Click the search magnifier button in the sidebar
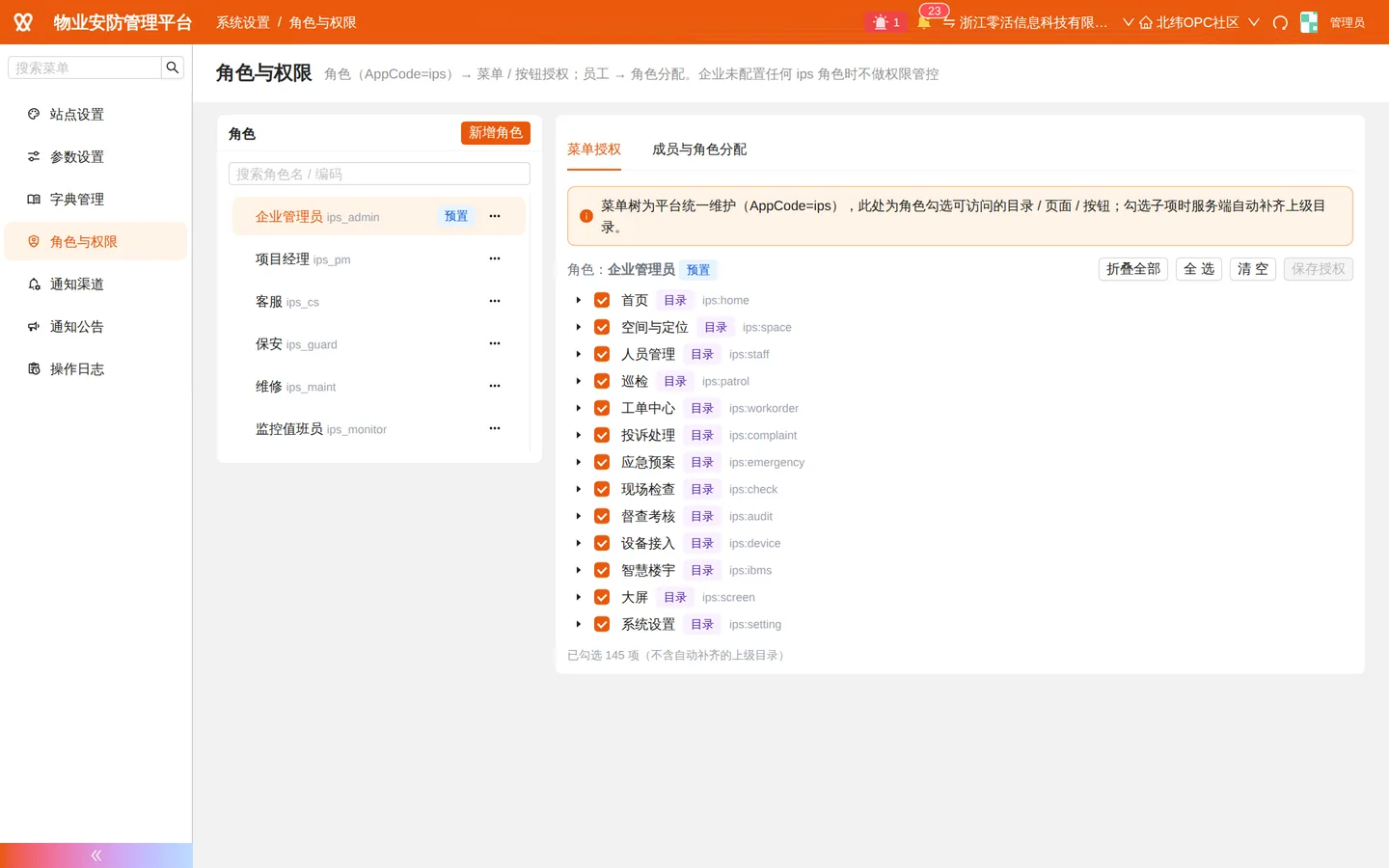Viewport: 1389px width, 868px height. point(173,68)
